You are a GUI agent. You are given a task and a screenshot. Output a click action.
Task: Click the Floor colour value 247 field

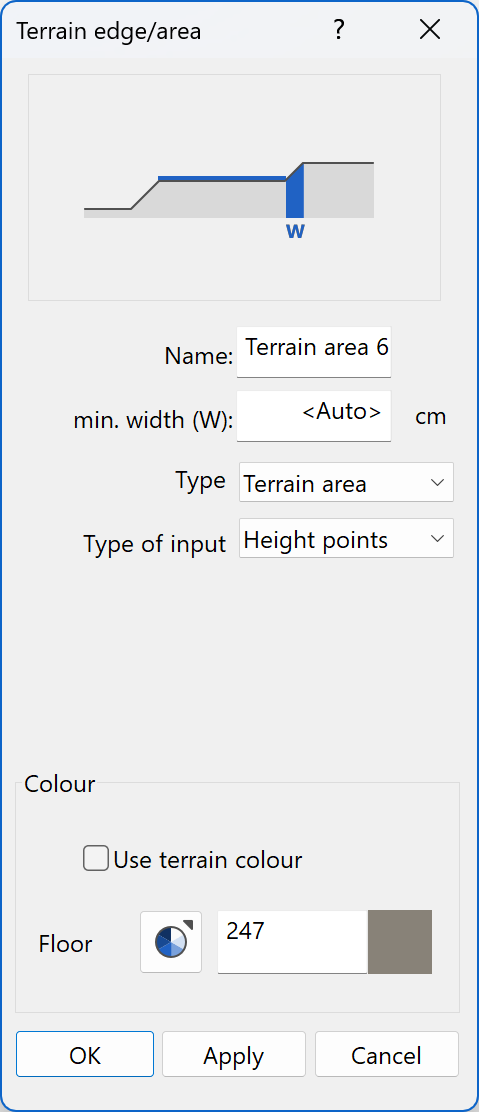pos(292,942)
